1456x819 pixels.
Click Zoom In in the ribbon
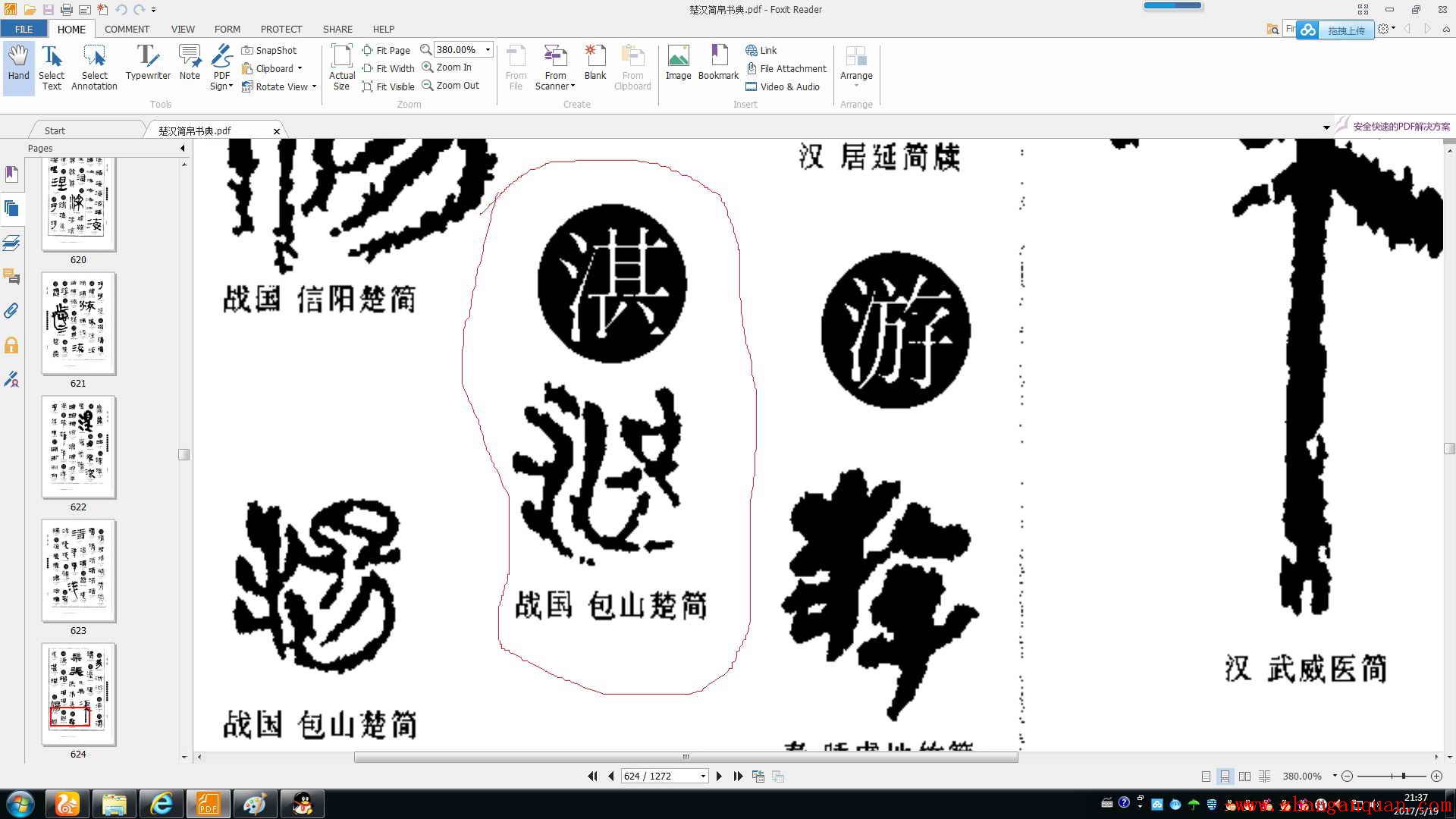coord(447,67)
